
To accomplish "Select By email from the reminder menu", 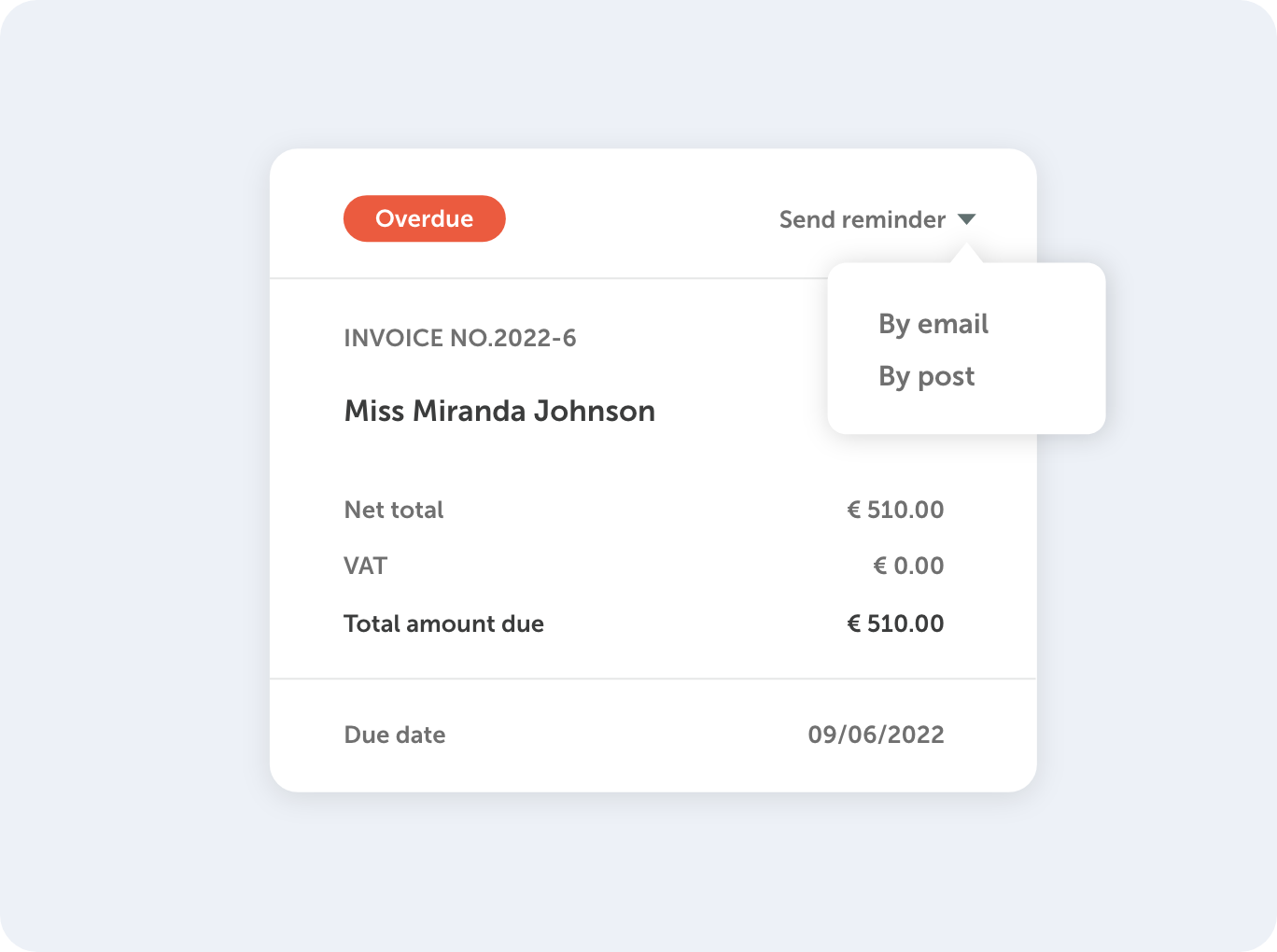I will (933, 324).
